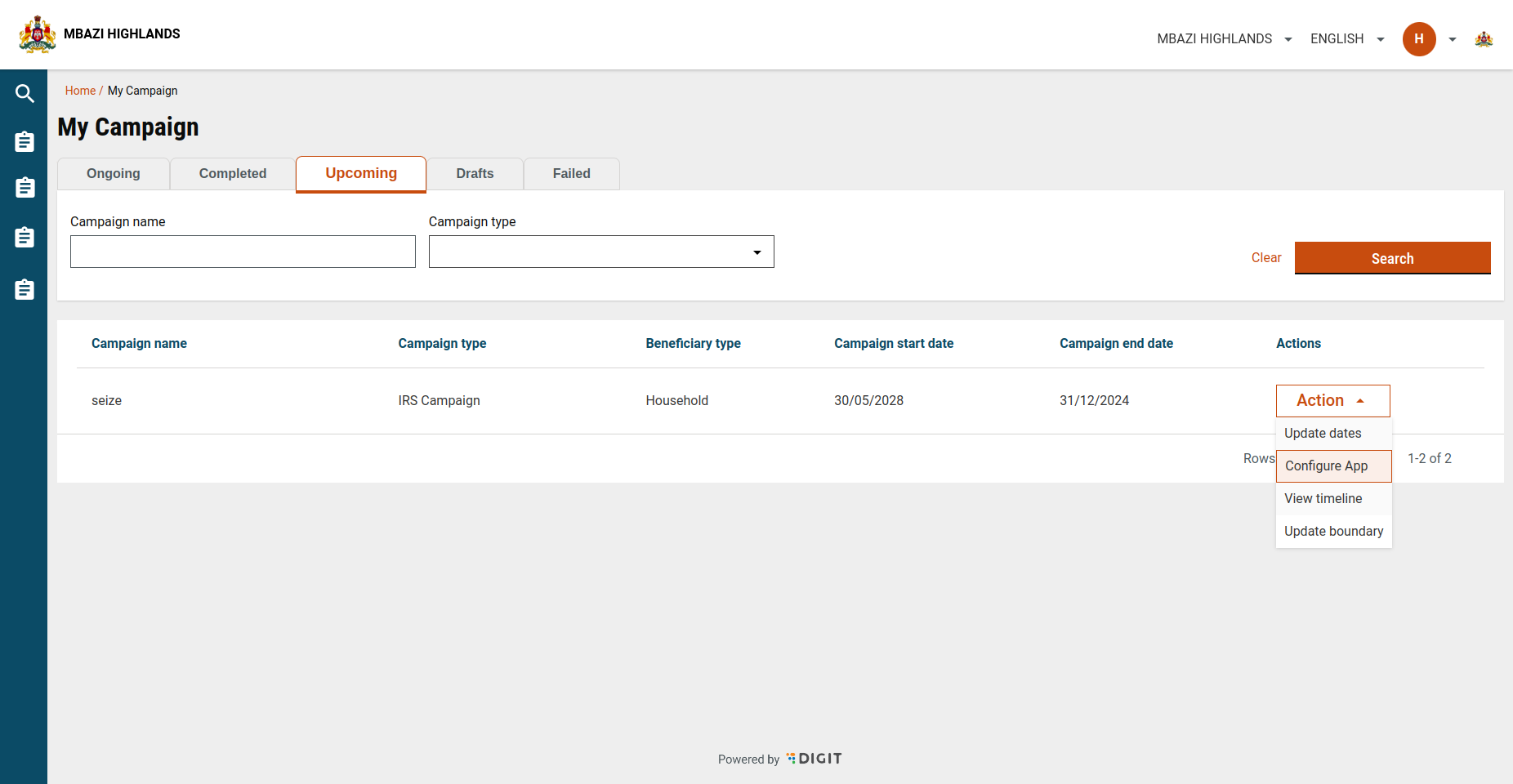1513x784 pixels.
Task: Open the third clipboard icon in sidebar
Action: pyautogui.click(x=25, y=238)
